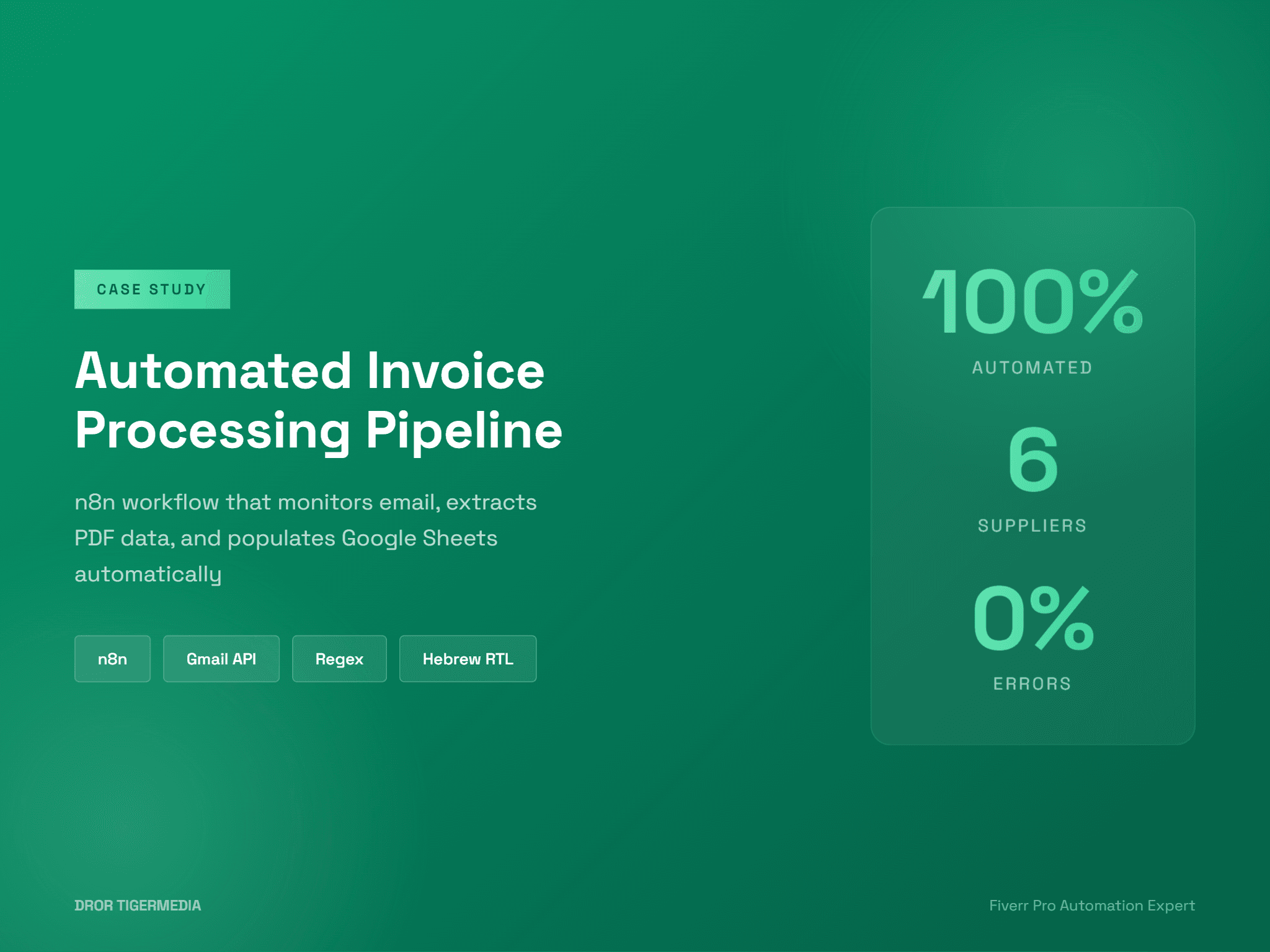Open the Fiverr Pro Automation Expert link
This screenshot has width=1270, height=952.
[x=1092, y=905]
